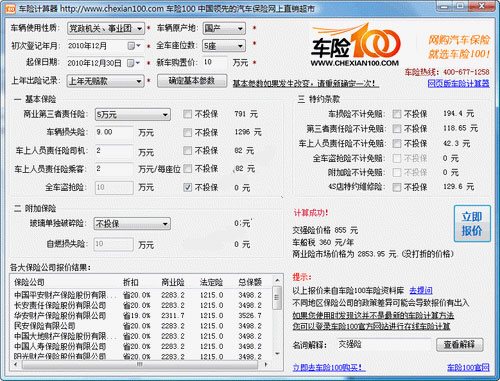Click the 新车购置价 input field
This screenshot has height=381, width=500.
[x=215, y=62]
